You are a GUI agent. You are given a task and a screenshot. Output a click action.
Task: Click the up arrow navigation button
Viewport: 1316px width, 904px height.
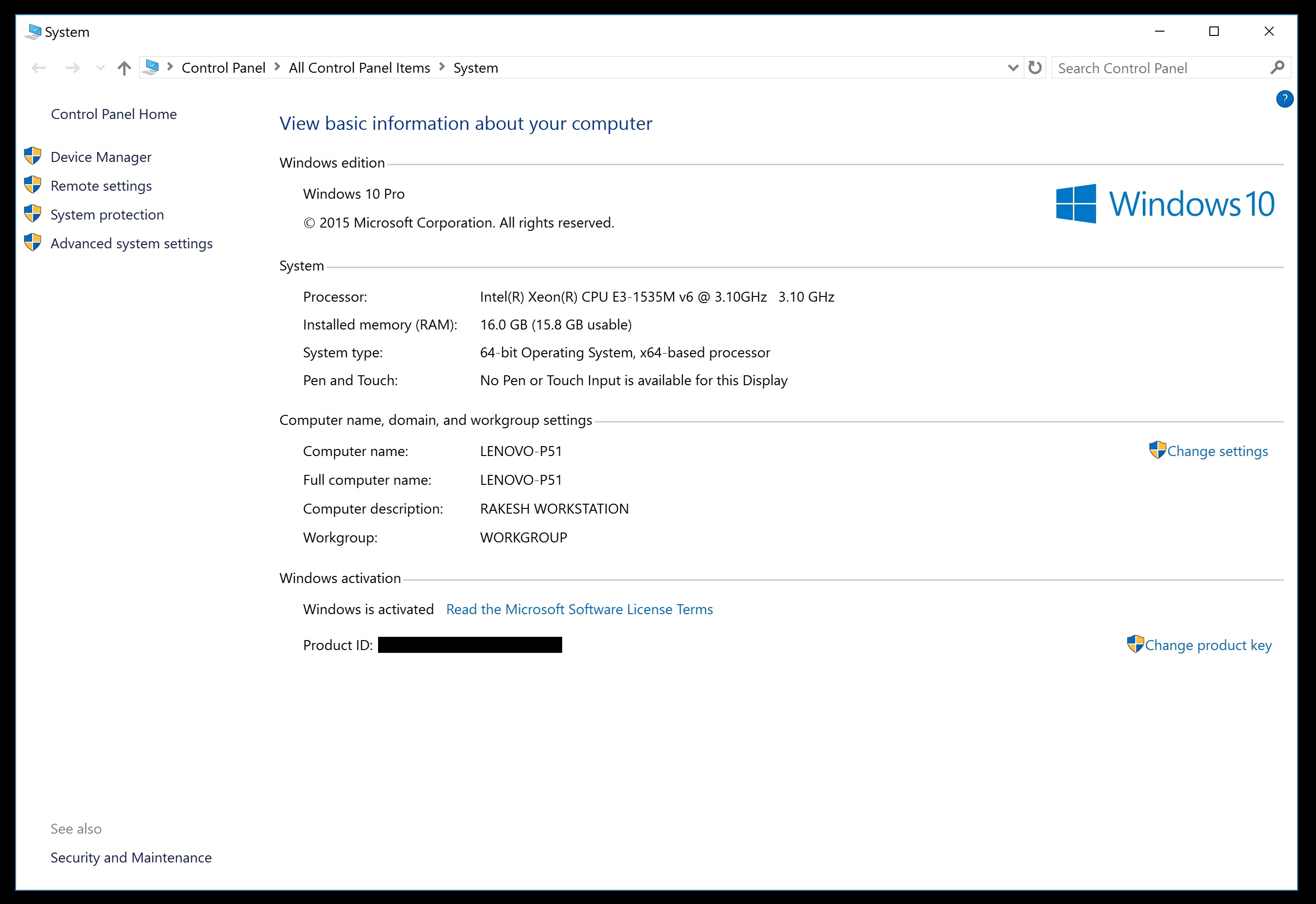tap(124, 68)
